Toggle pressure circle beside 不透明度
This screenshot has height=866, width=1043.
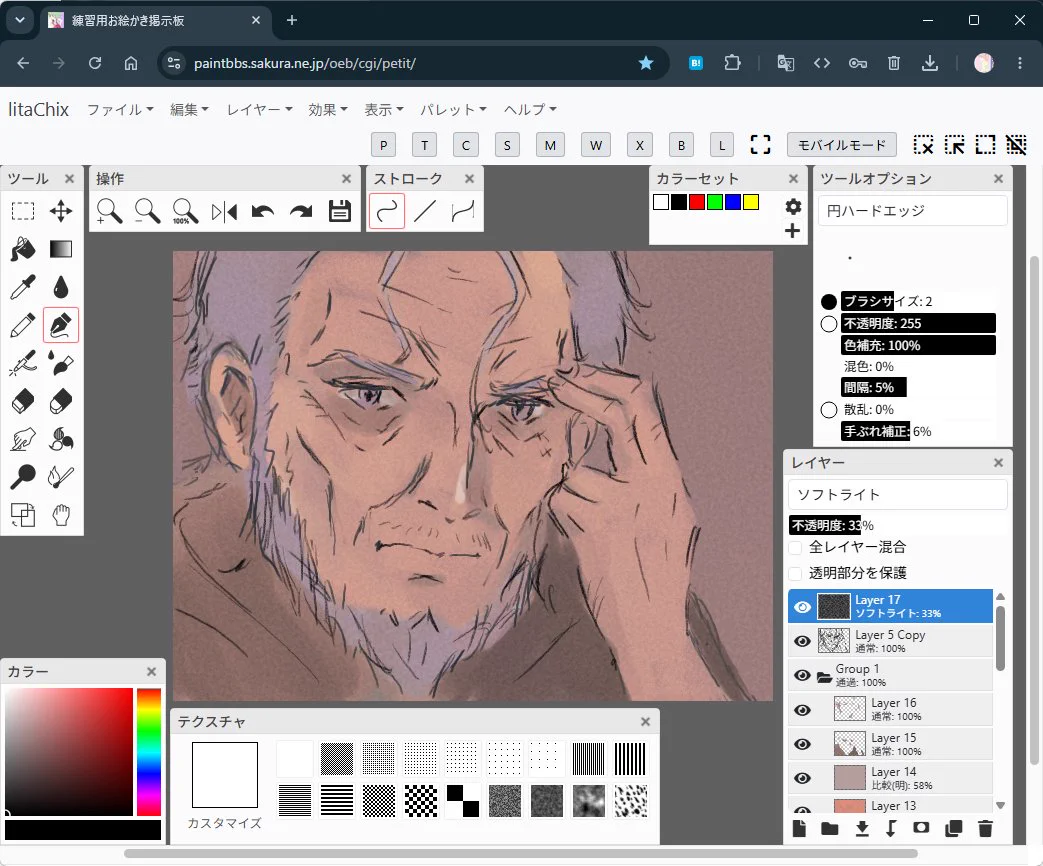[x=829, y=324]
